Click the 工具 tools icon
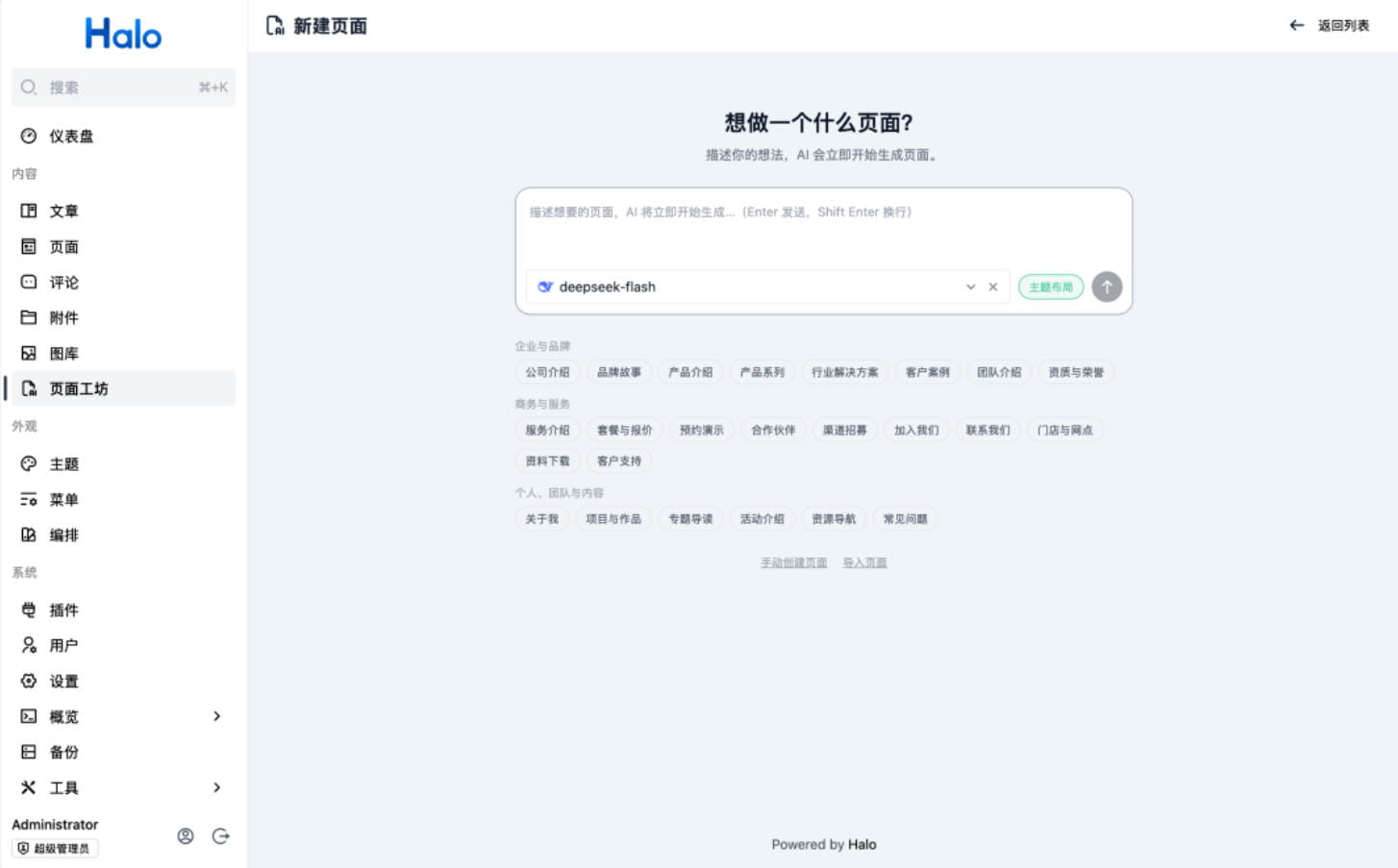Screen dimensions: 1398x868 point(29,788)
